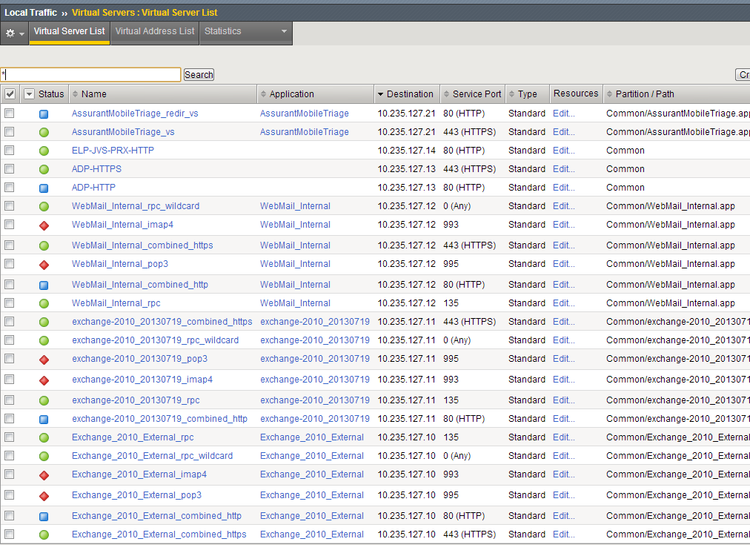This screenshot has height=545, width=750.
Task: Open the Statistics tab dropdown arrow
Action: (x=284, y=32)
